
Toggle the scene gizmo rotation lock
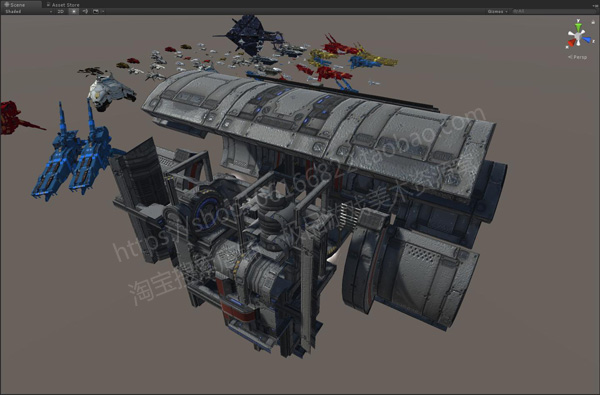tap(593, 22)
